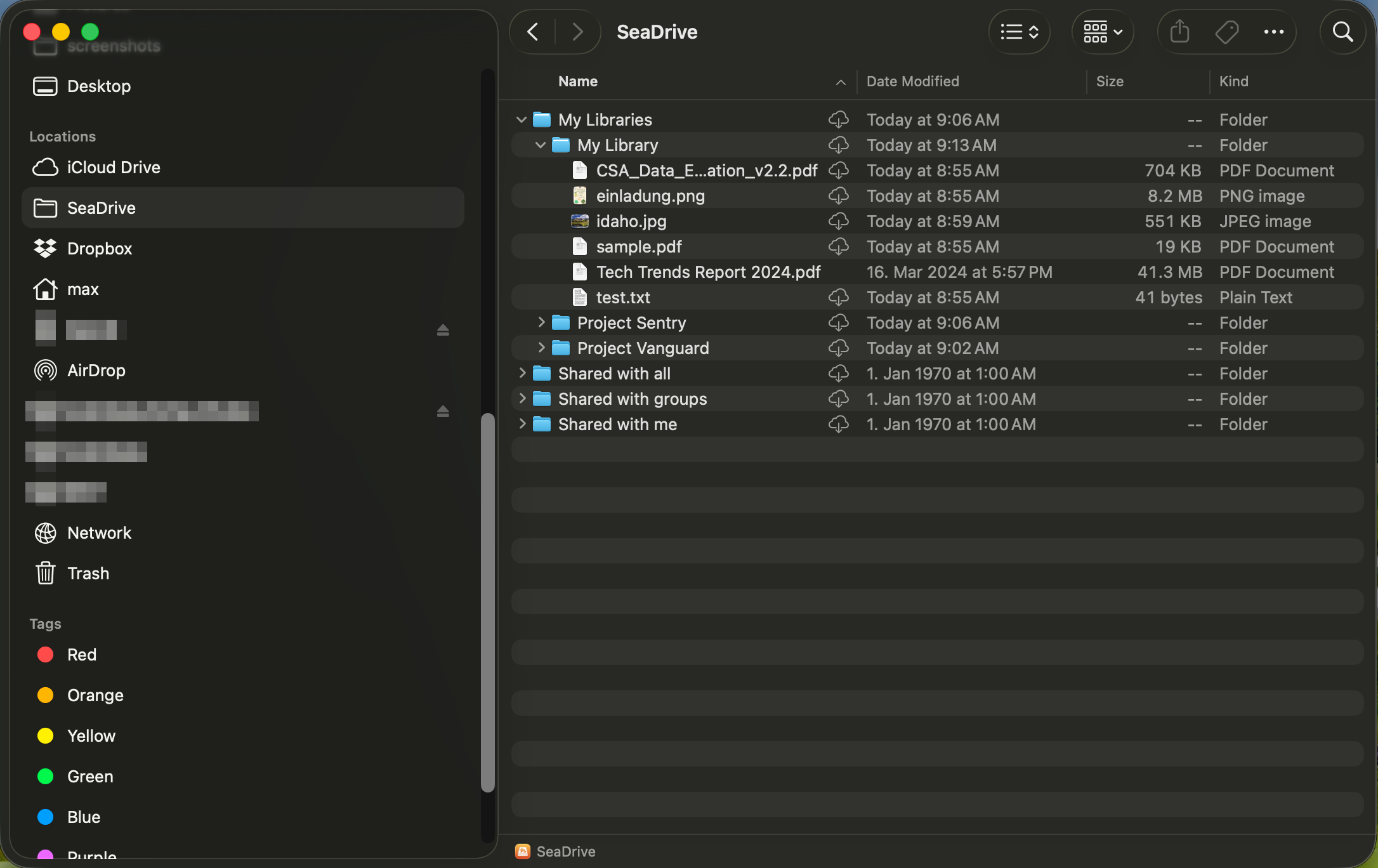Expand the Shared with groups folder
This screenshot has width=1378, height=868.
coord(522,398)
